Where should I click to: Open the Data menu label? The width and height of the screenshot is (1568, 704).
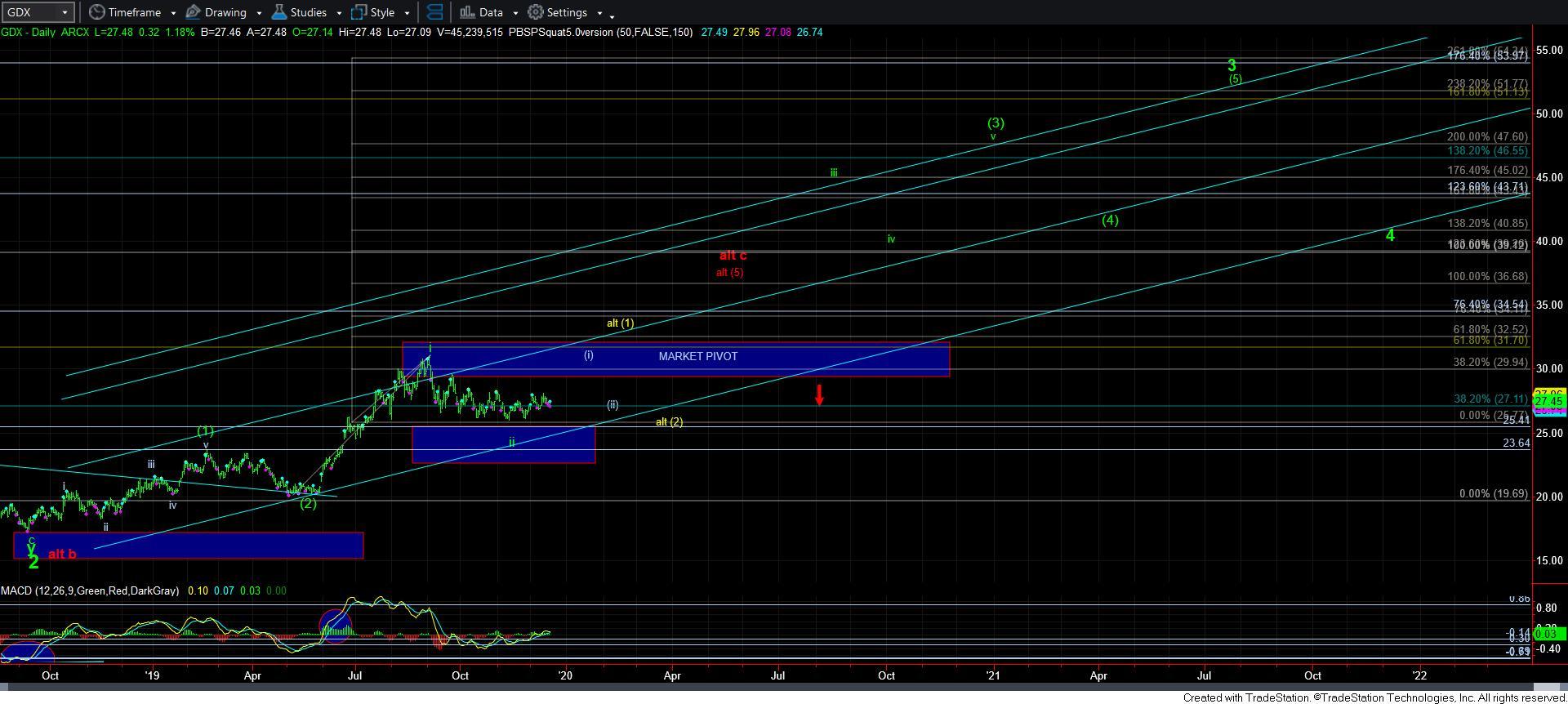(x=491, y=12)
